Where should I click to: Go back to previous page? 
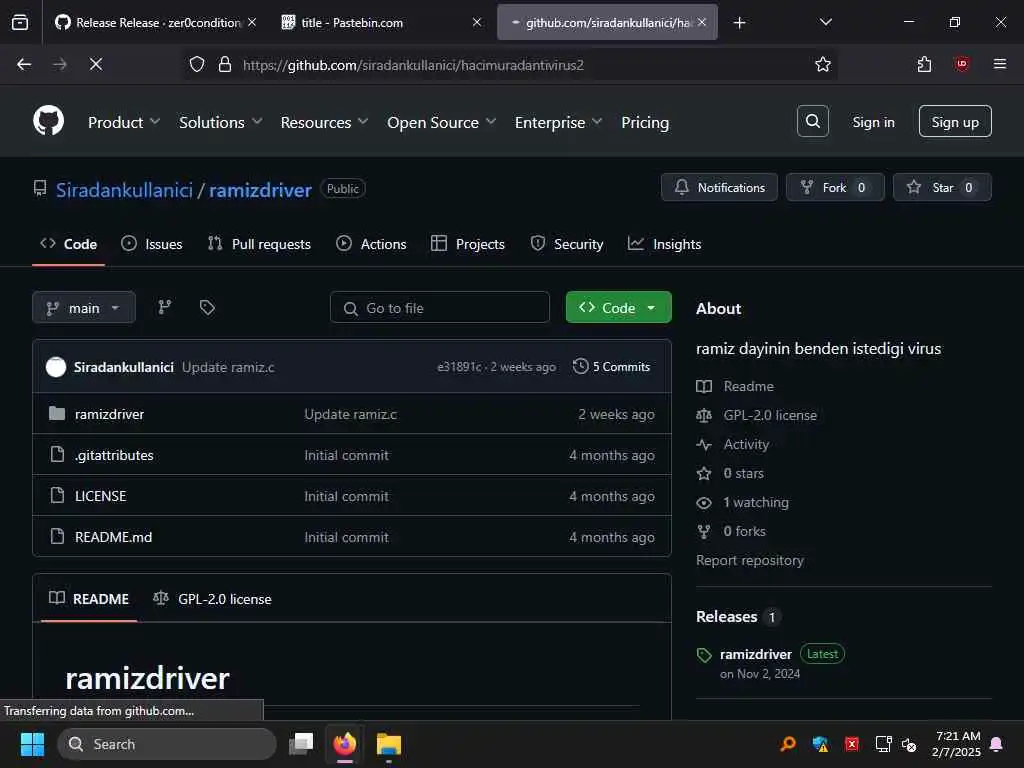tap(24, 64)
